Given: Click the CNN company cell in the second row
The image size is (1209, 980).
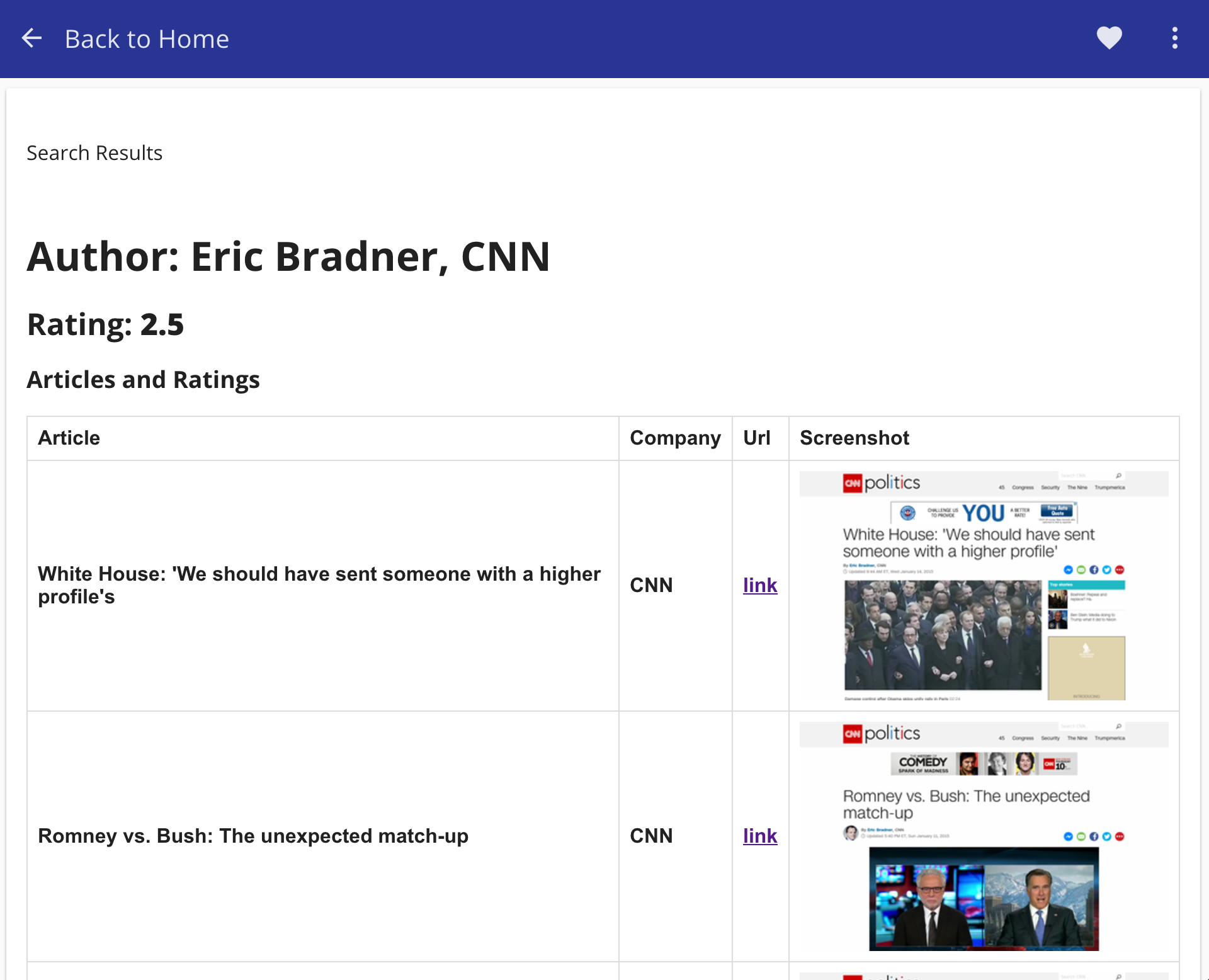Looking at the screenshot, I should coord(651,836).
